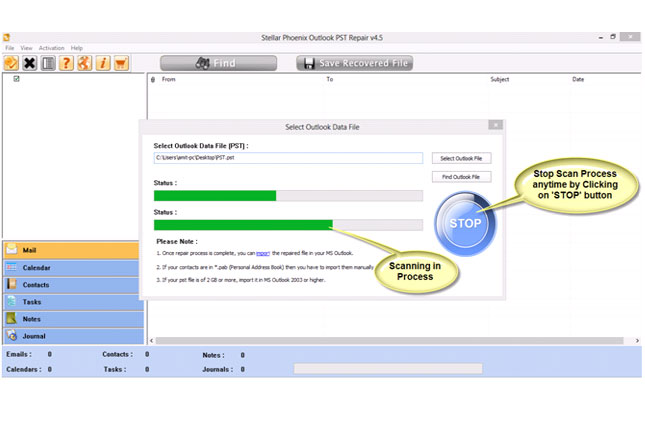645x421 pixels.
Task: Click the orange life-ring support toolbar icon
Action: 84,63
